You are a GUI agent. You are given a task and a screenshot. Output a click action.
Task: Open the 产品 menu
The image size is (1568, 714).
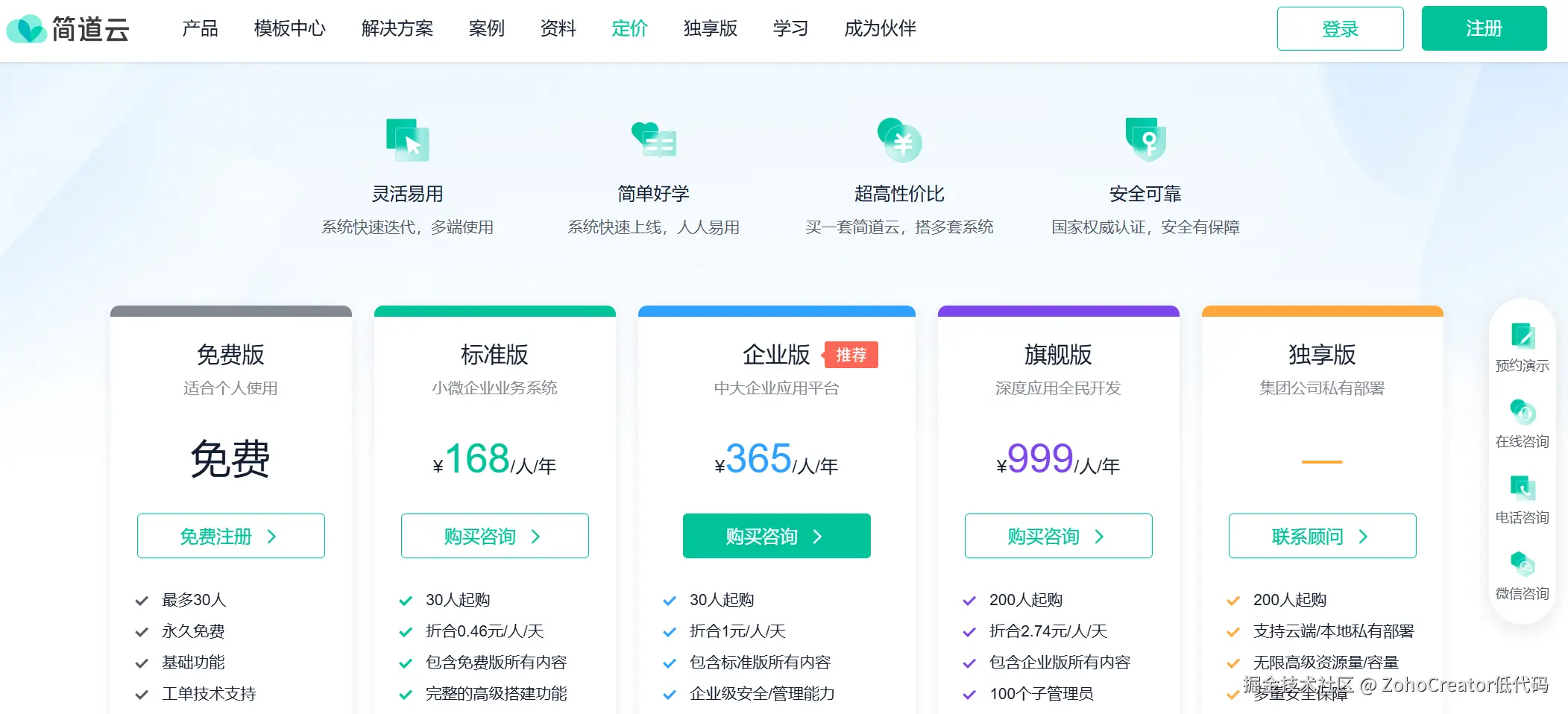point(200,28)
